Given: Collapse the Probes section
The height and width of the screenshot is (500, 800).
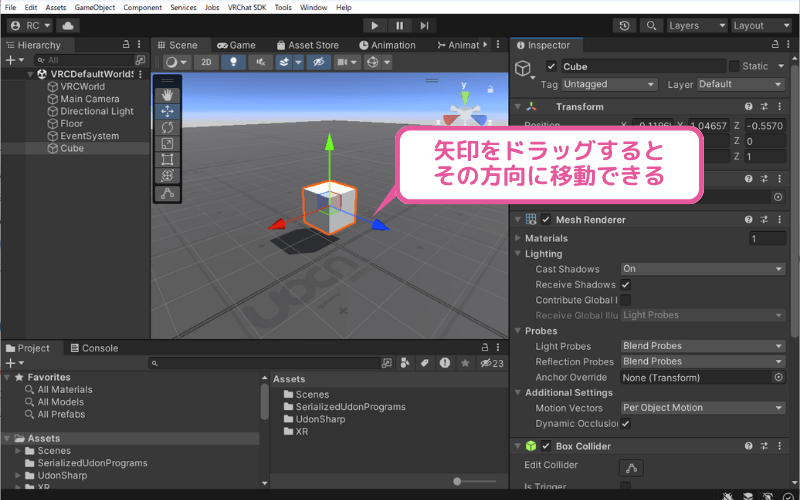Looking at the screenshot, I should click(x=518, y=331).
